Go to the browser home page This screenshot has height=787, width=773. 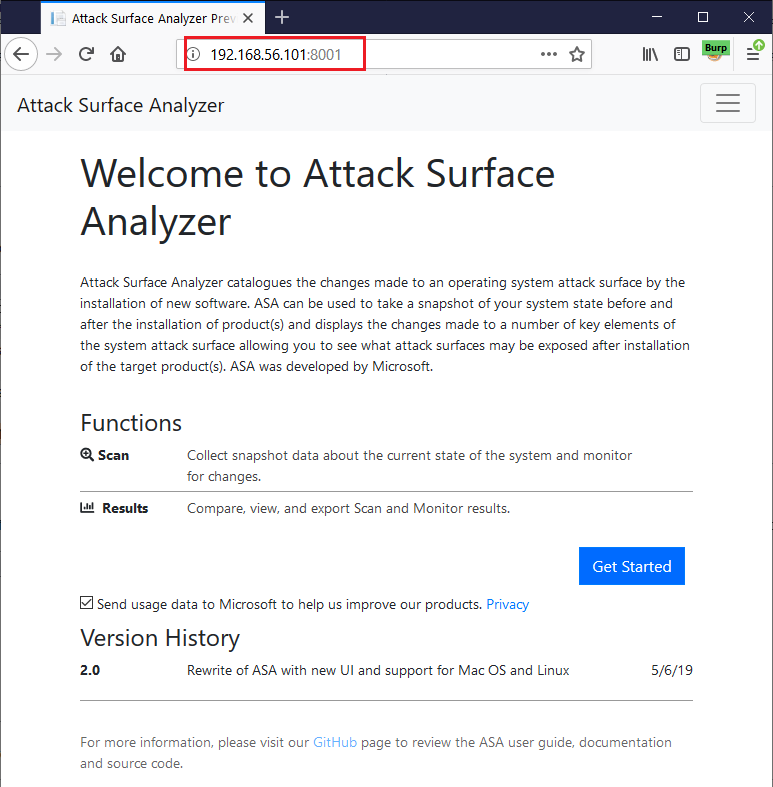click(x=118, y=54)
